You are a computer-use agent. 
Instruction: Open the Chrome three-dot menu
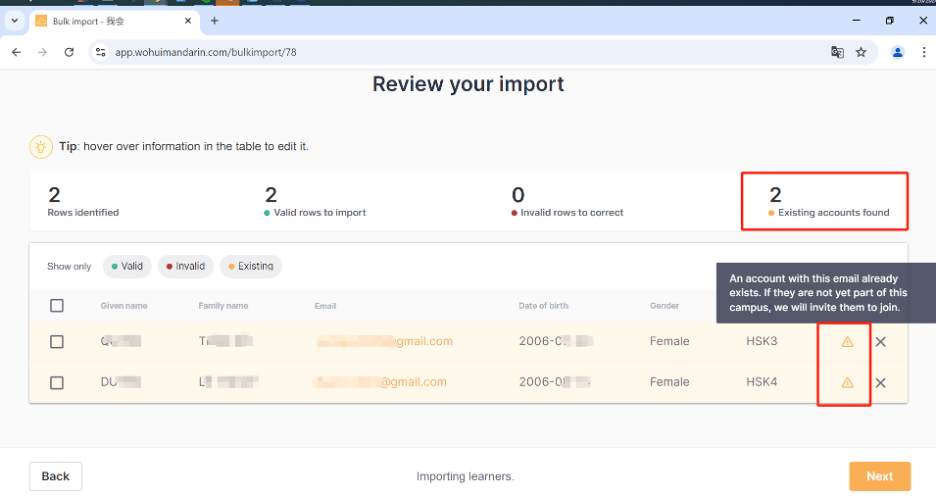point(924,52)
